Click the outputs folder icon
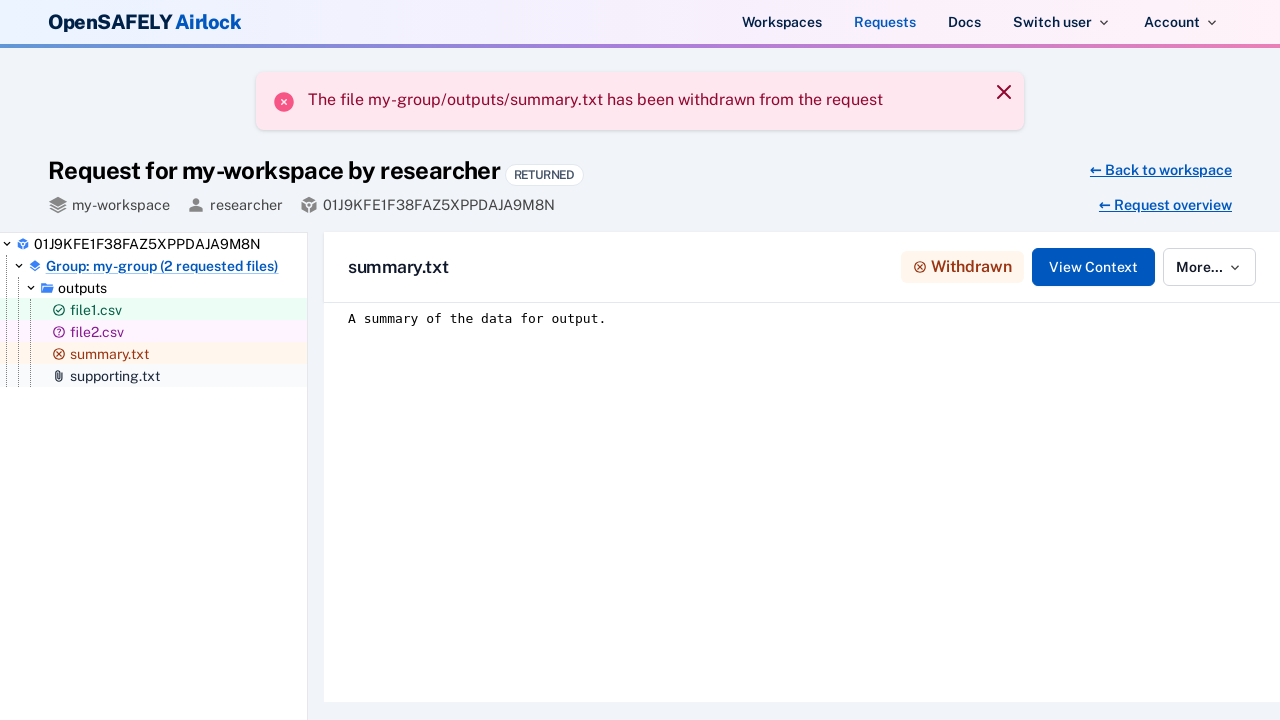Viewport: 1280px width, 720px height. (x=47, y=288)
